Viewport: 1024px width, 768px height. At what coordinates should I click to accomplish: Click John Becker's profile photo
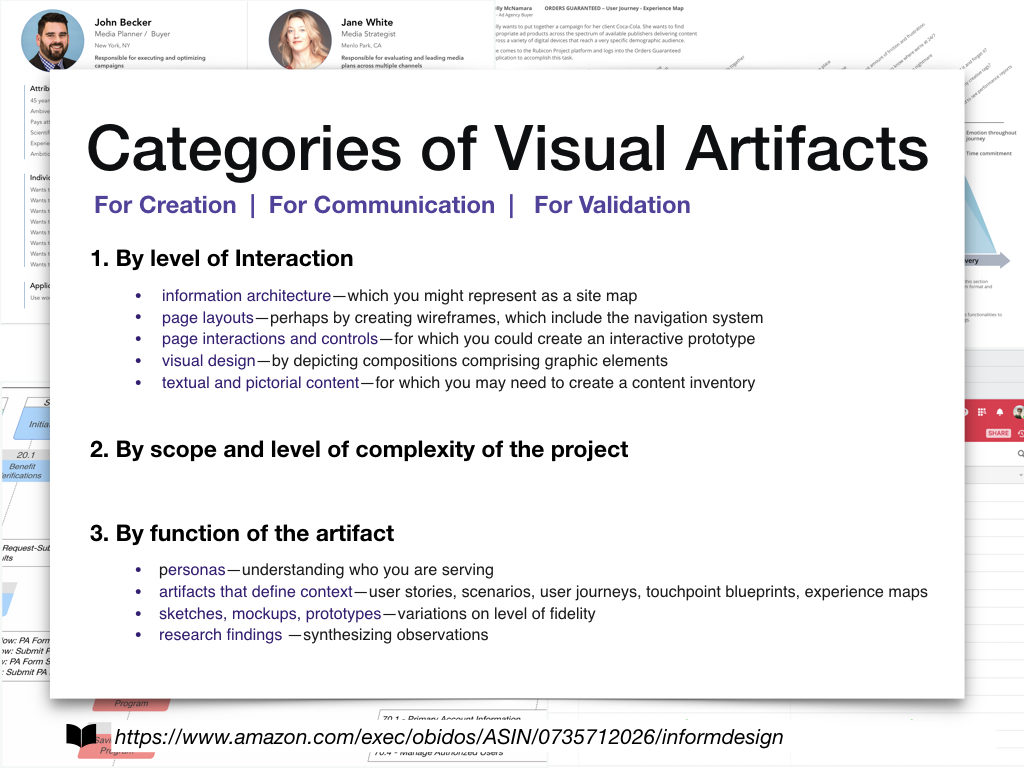(x=53, y=40)
